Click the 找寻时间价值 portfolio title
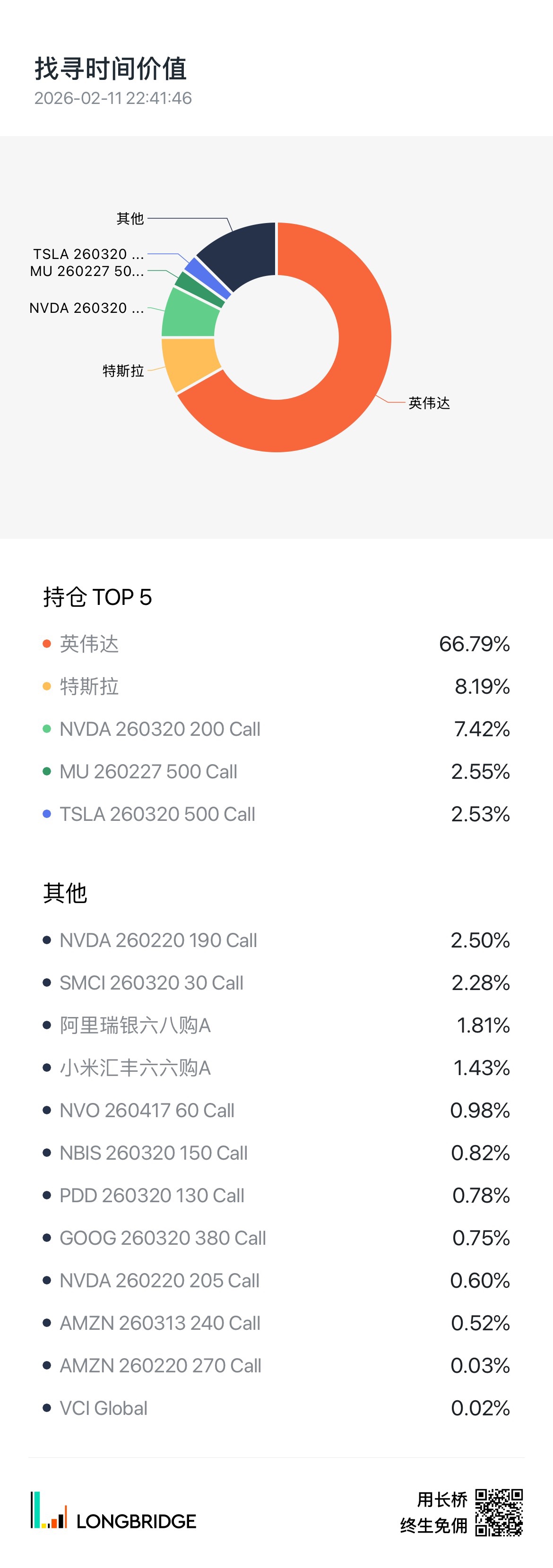The height and width of the screenshot is (1568, 553). pos(111,69)
